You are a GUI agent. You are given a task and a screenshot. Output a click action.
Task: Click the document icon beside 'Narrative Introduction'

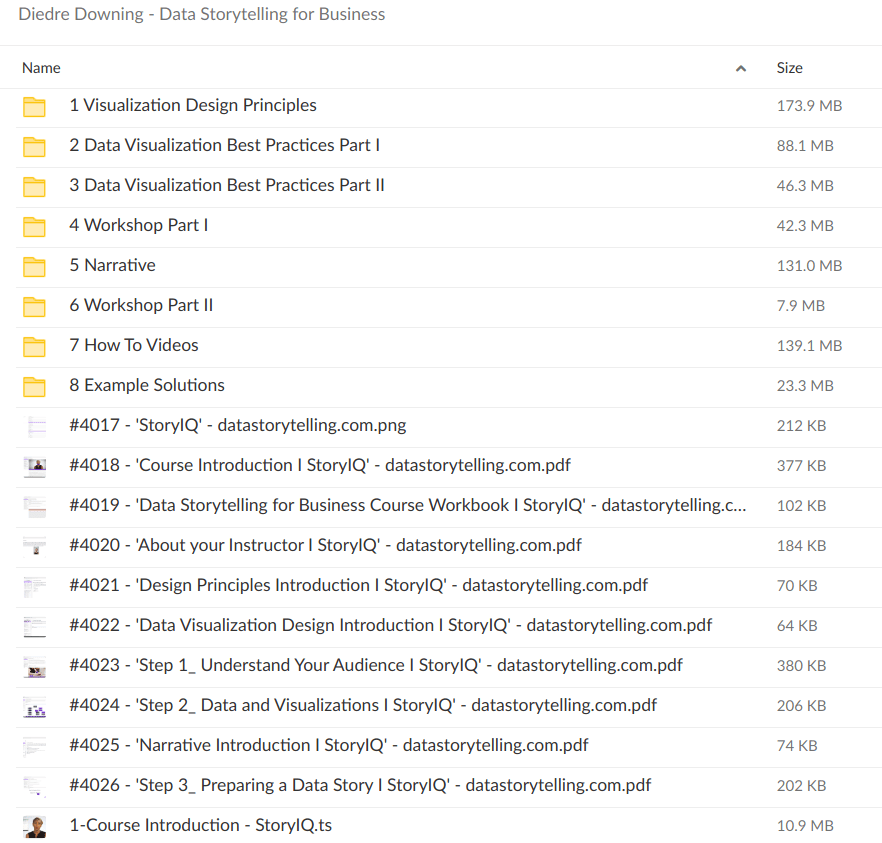pyautogui.click(x=33, y=745)
